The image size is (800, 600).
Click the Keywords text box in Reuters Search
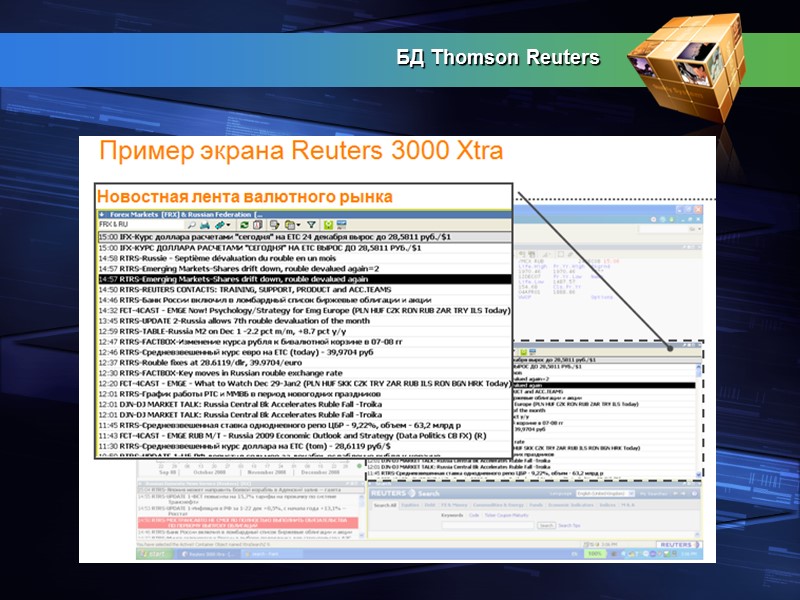pos(488,526)
